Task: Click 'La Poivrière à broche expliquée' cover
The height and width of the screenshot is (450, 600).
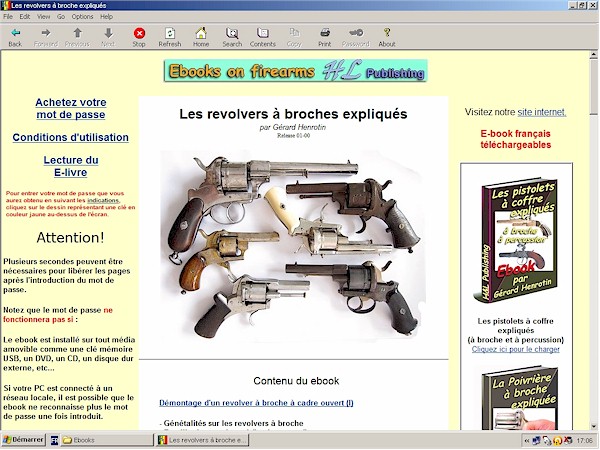Action: pos(519,399)
